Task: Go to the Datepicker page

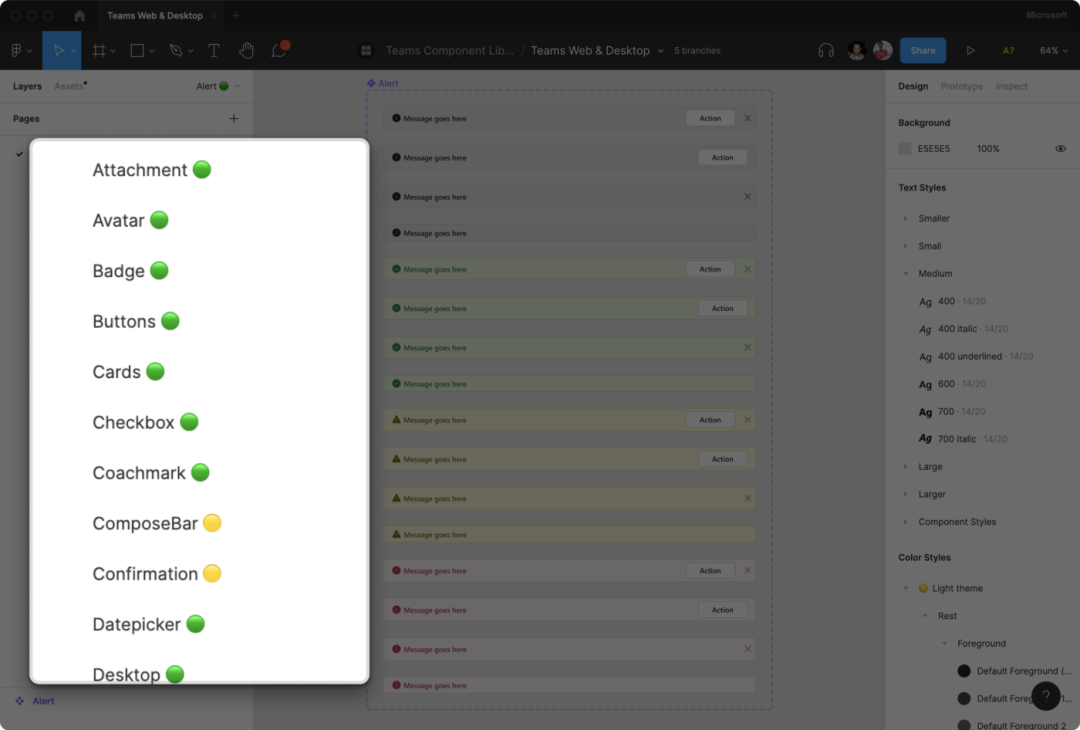Action: (x=148, y=624)
